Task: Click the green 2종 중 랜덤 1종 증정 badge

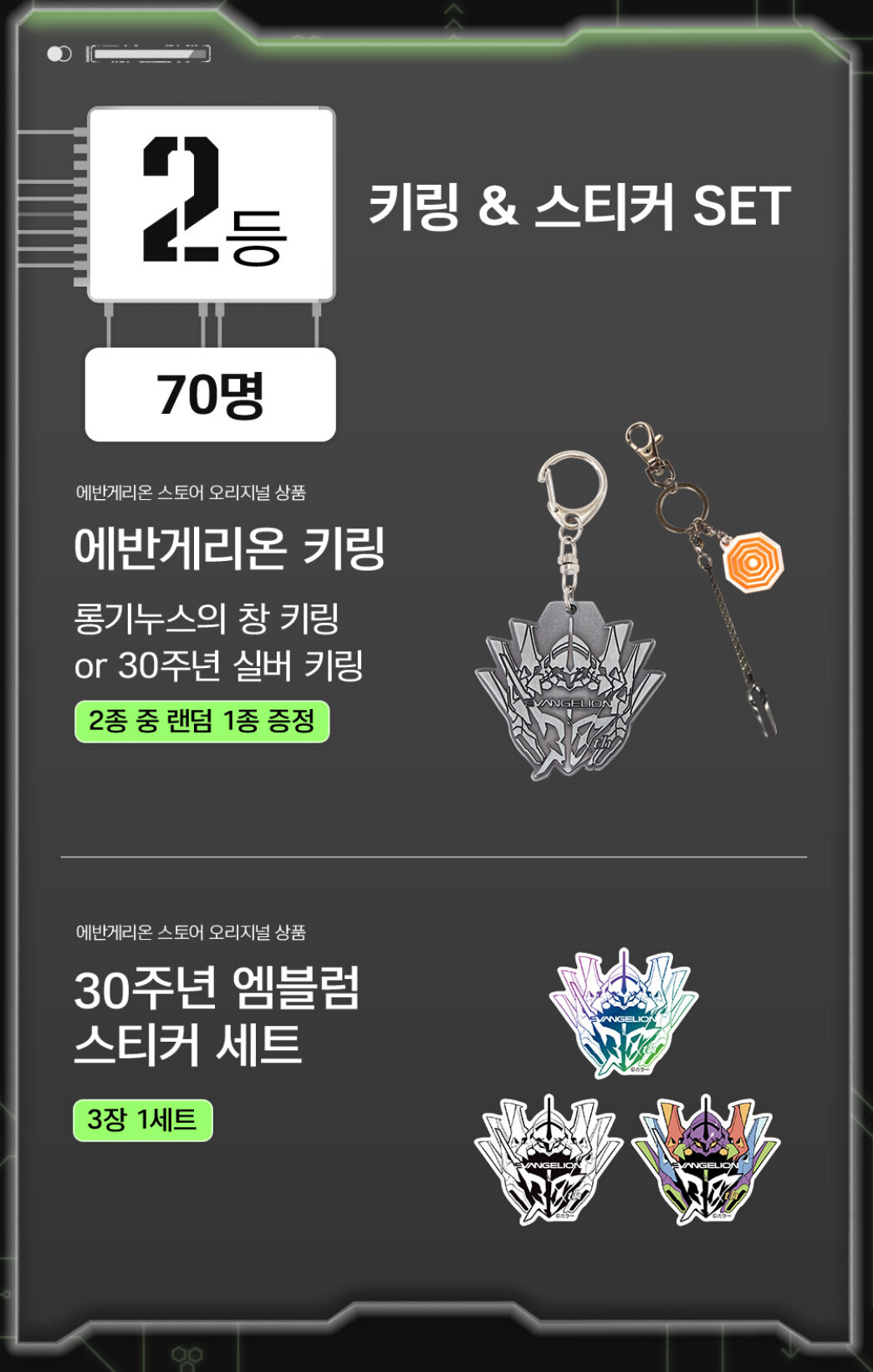Action: [x=202, y=721]
